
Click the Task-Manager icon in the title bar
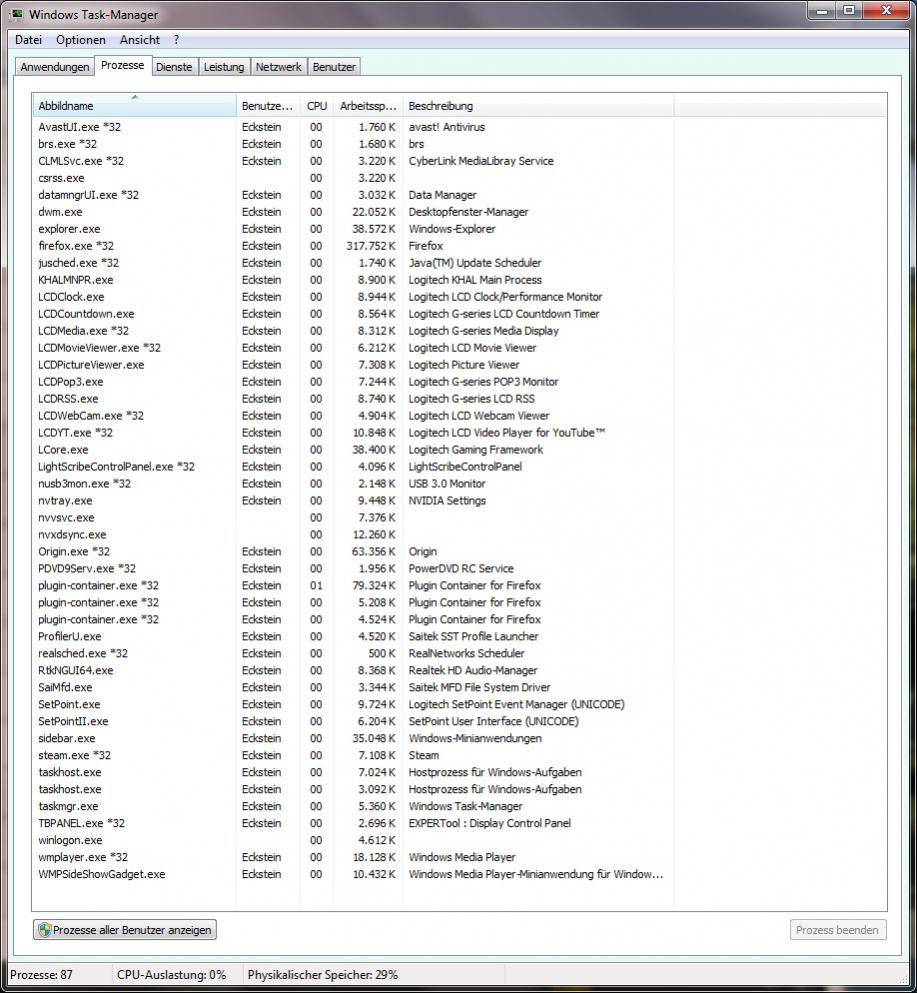(16, 13)
